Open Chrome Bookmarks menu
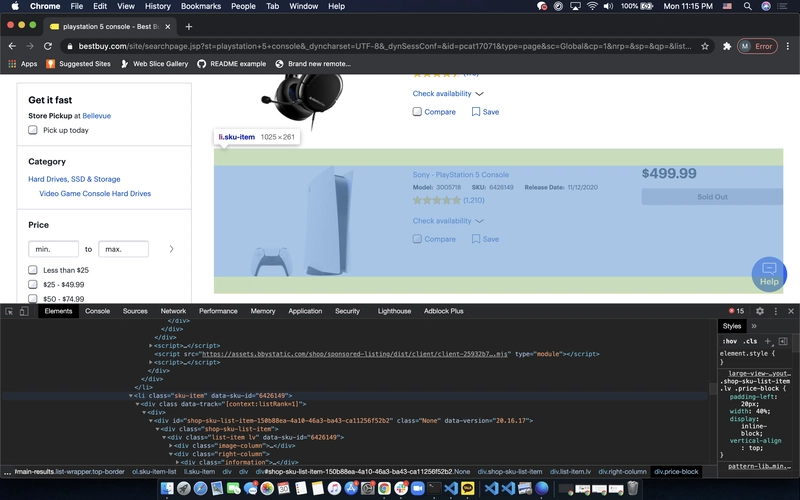The height and width of the screenshot is (500, 800). 201,6
